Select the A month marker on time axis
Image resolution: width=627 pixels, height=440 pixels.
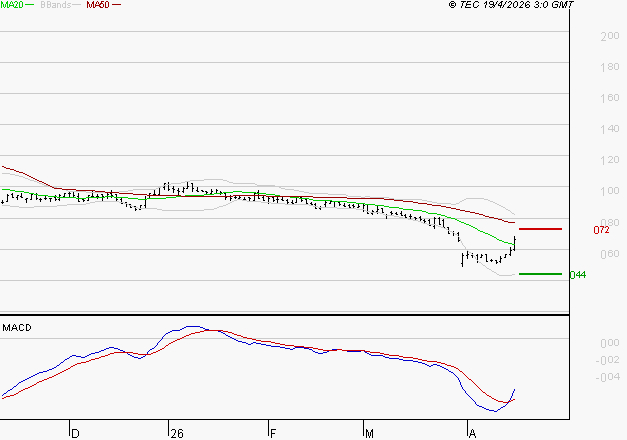[471, 433]
